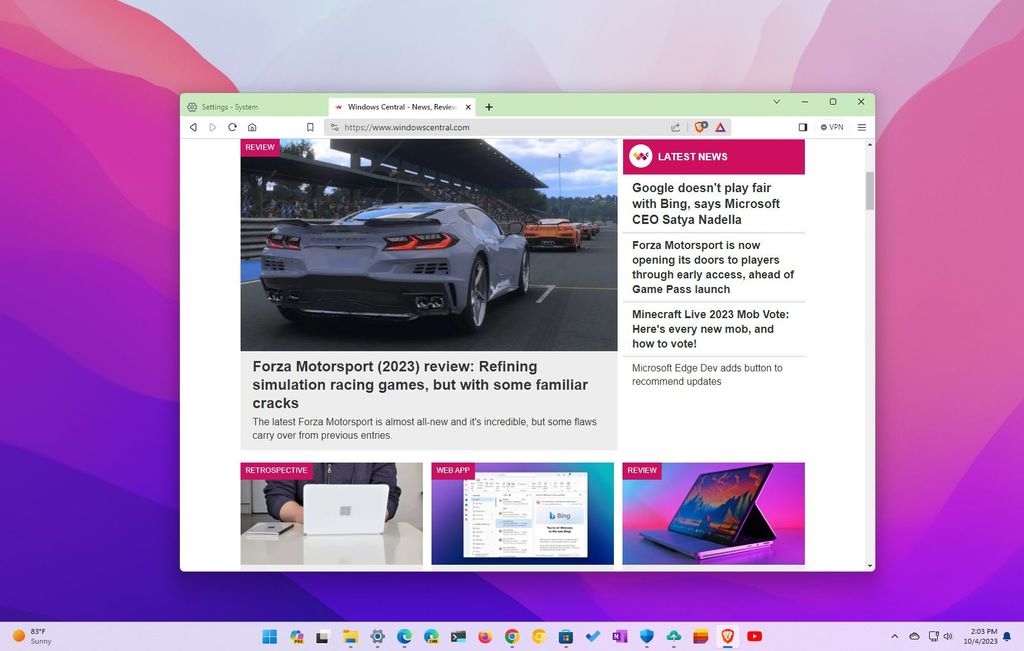Image resolution: width=1024 pixels, height=651 pixels.
Task: Click the browser Home icon
Action: tap(252, 127)
